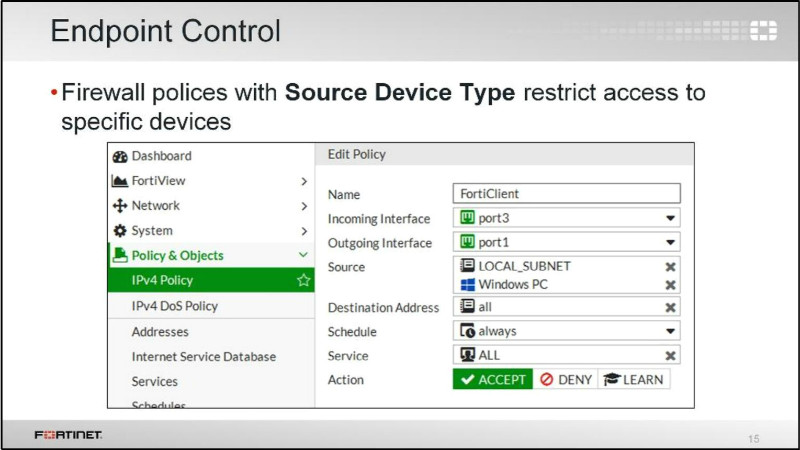Click the address icon next to all
800x450 pixels.
467,306
